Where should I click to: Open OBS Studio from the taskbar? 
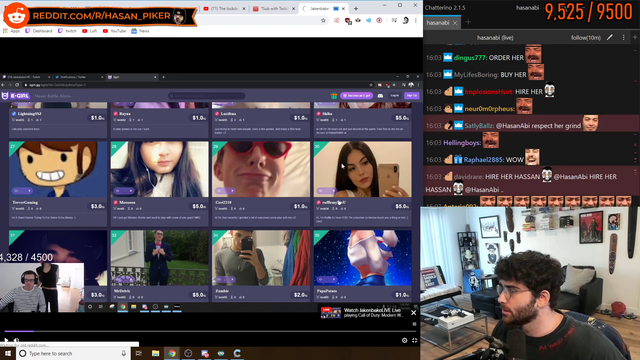tap(188, 353)
